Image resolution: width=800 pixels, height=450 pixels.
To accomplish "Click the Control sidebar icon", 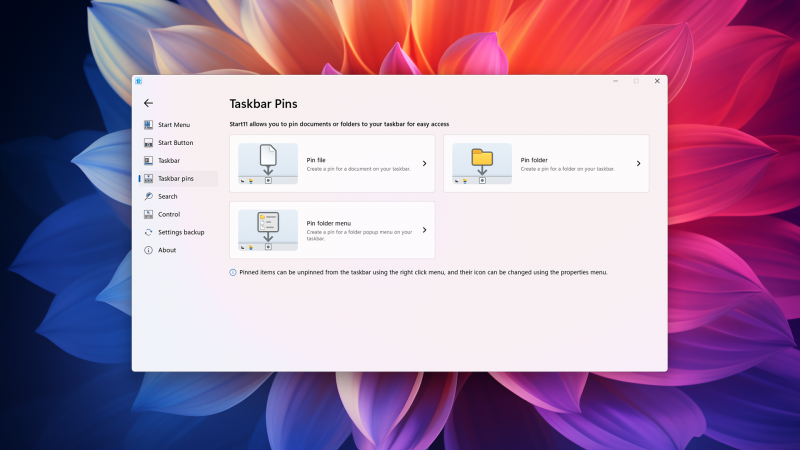I will tap(148, 214).
